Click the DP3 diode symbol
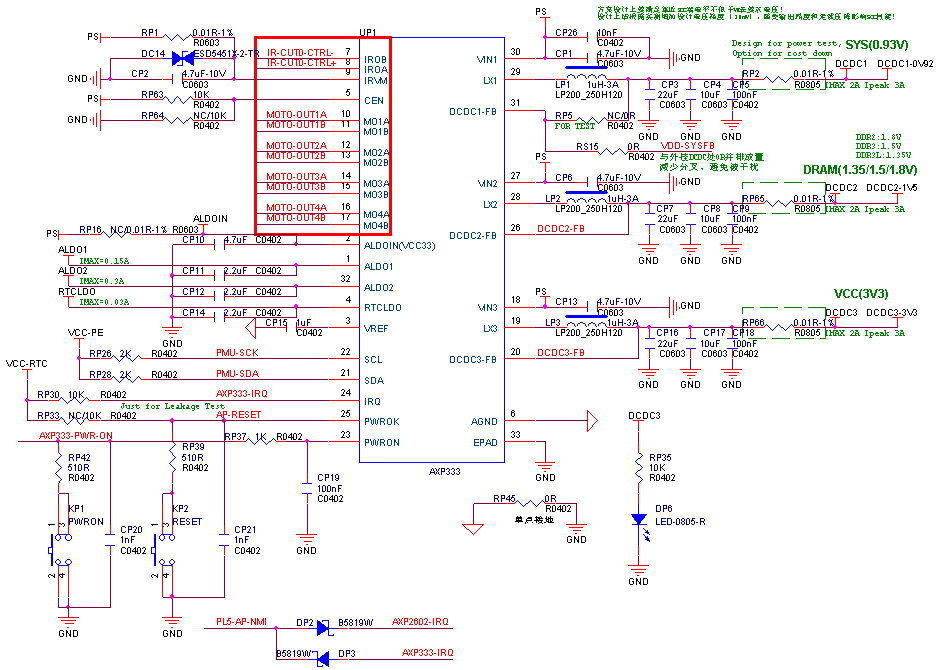Image resolution: width=942 pixels, height=670 pixels. [325, 657]
